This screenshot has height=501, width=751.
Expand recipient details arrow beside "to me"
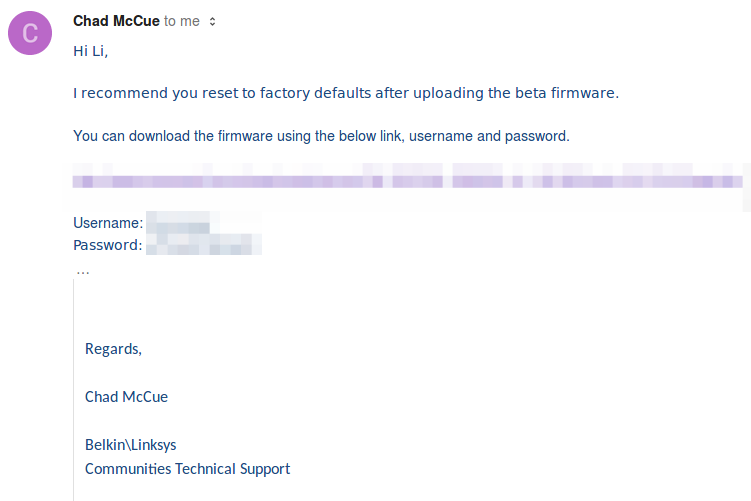(x=212, y=21)
